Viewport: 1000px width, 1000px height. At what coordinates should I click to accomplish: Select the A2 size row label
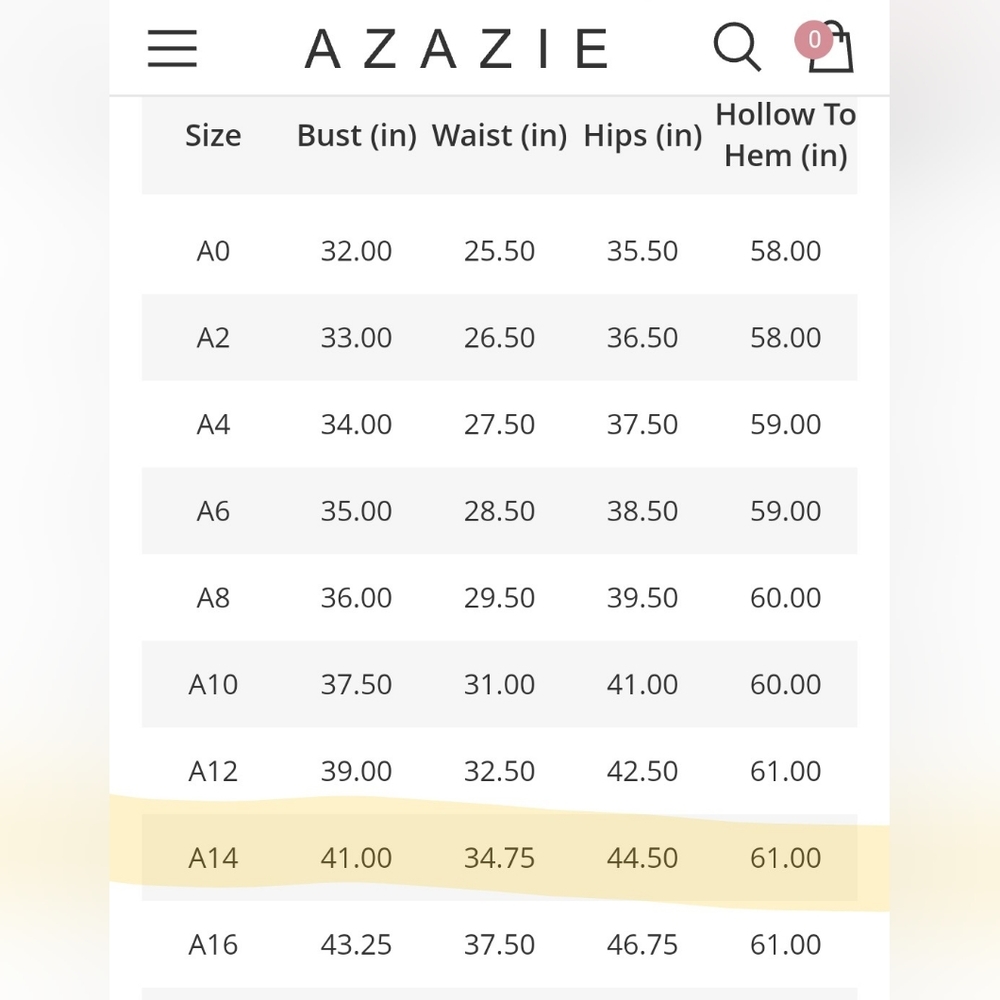click(x=213, y=337)
